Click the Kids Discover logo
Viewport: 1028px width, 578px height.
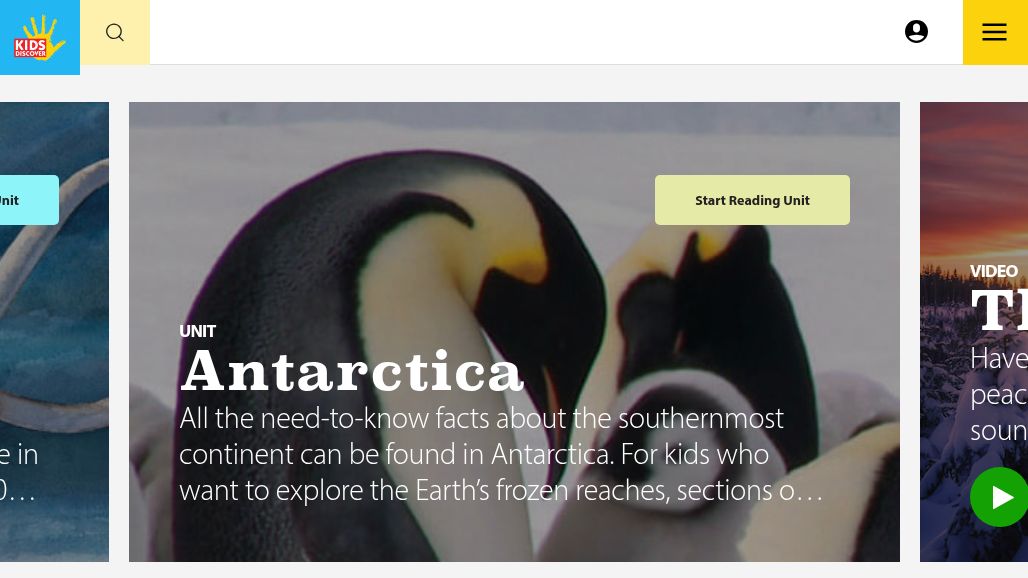(39, 37)
